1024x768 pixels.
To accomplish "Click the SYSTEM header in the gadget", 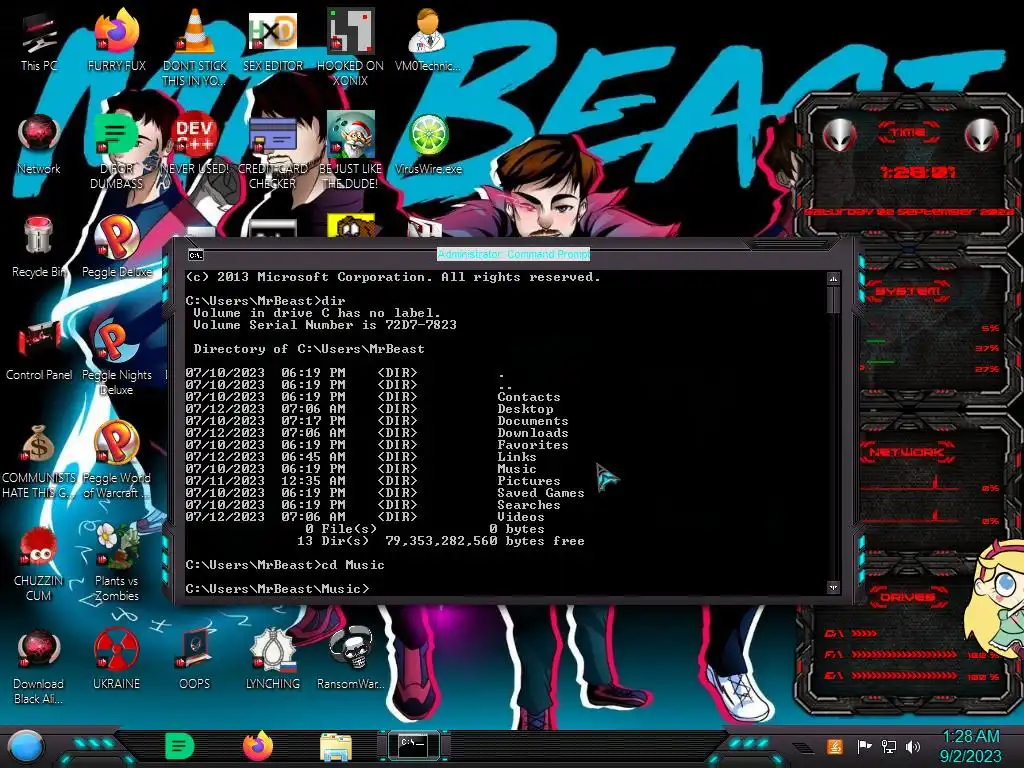I will 908,291.
